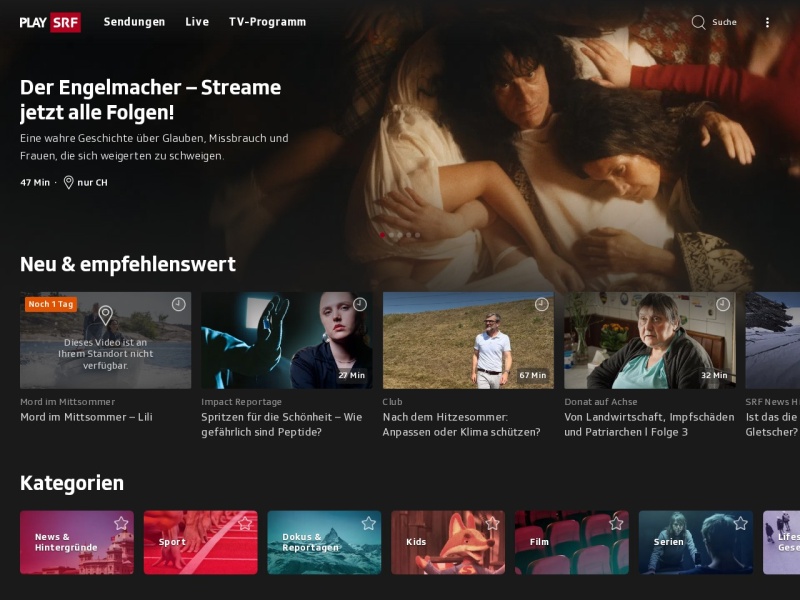Click location pin on unavailable Mord im Mittsommer video

pyautogui.click(x=105, y=315)
